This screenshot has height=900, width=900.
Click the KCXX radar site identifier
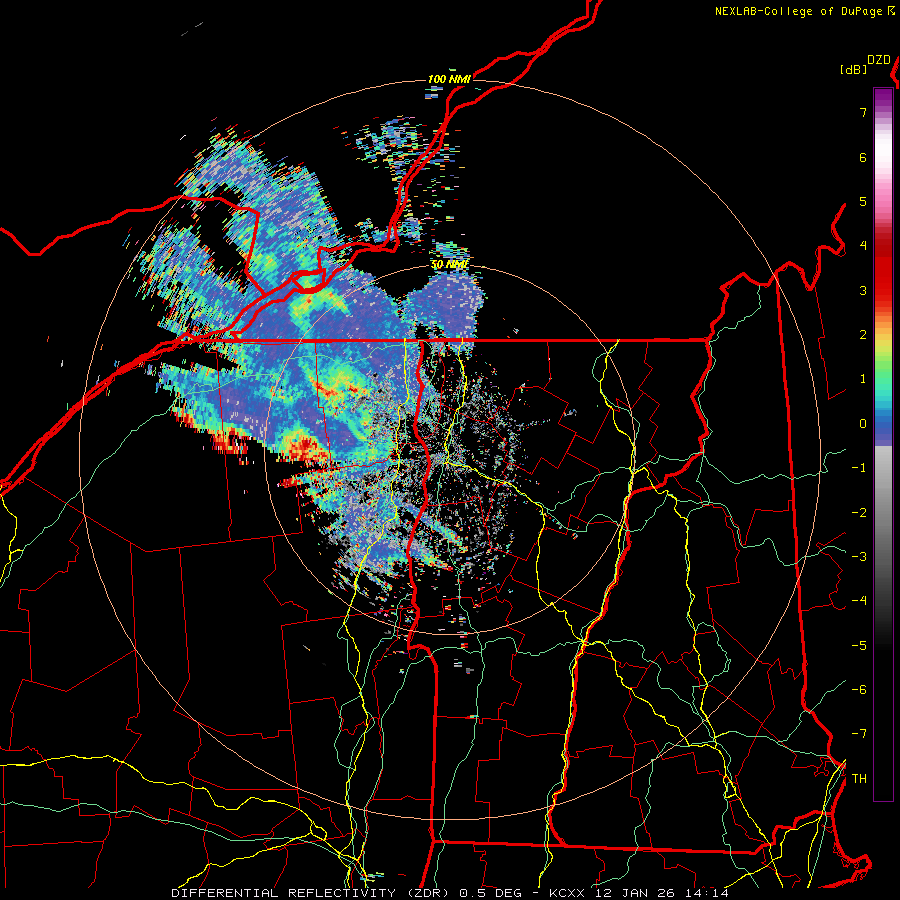pos(567,893)
